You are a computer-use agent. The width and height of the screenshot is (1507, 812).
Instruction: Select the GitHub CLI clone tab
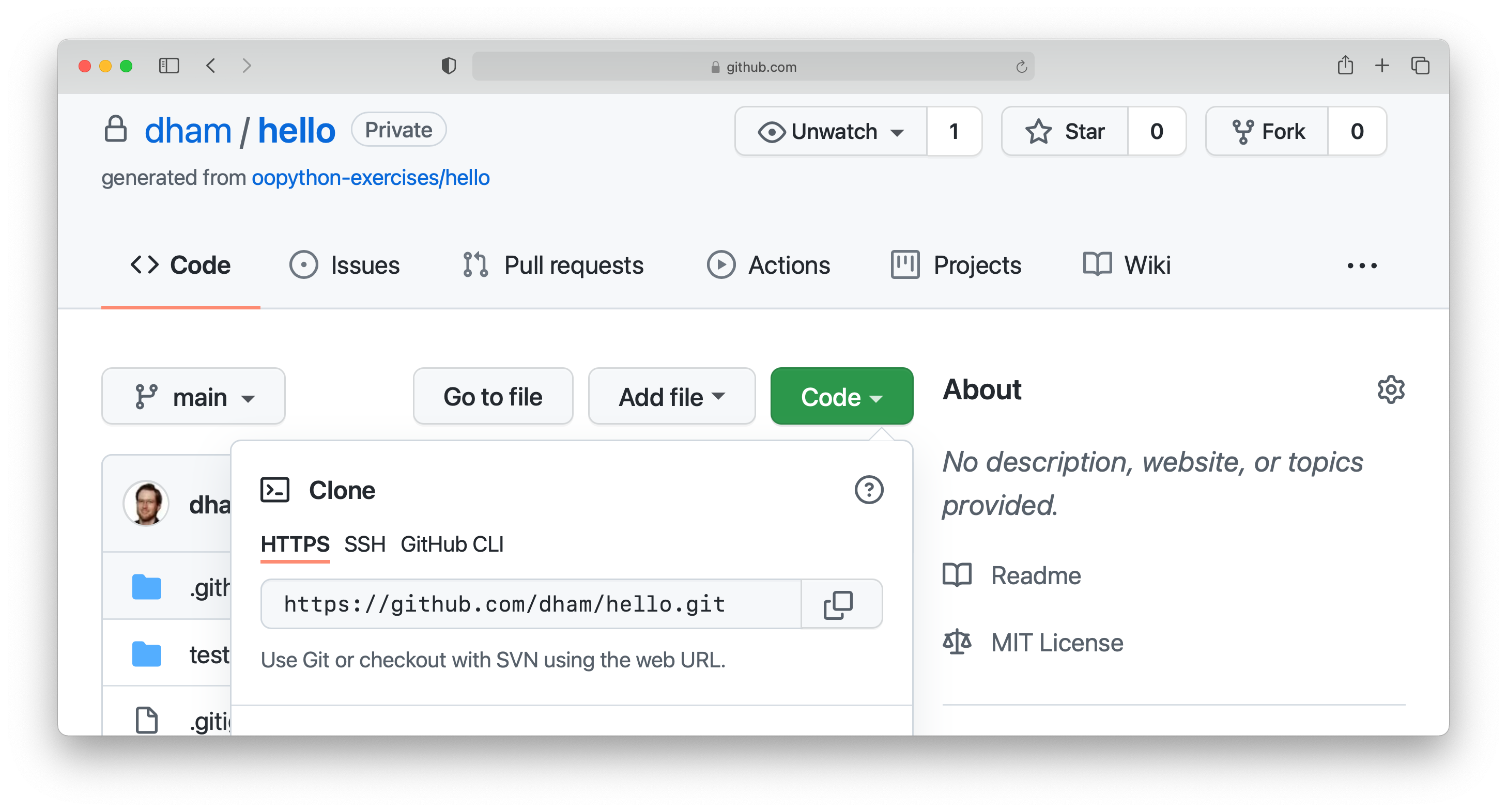pyautogui.click(x=452, y=544)
